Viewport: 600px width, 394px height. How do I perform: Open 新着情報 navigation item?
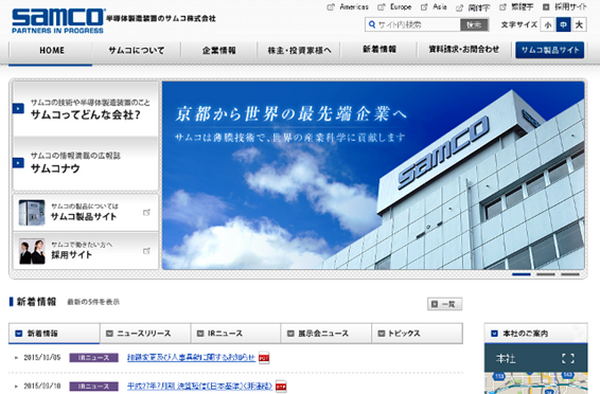[x=379, y=50]
